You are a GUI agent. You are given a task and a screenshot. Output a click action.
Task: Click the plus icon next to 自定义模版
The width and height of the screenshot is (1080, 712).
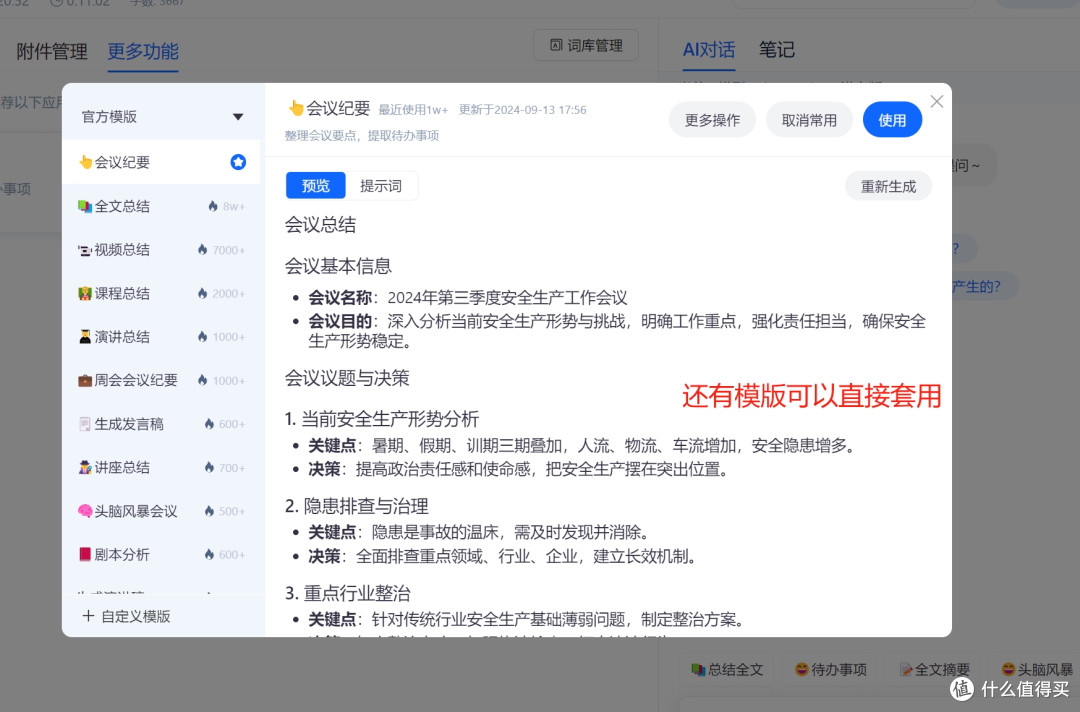(x=87, y=616)
